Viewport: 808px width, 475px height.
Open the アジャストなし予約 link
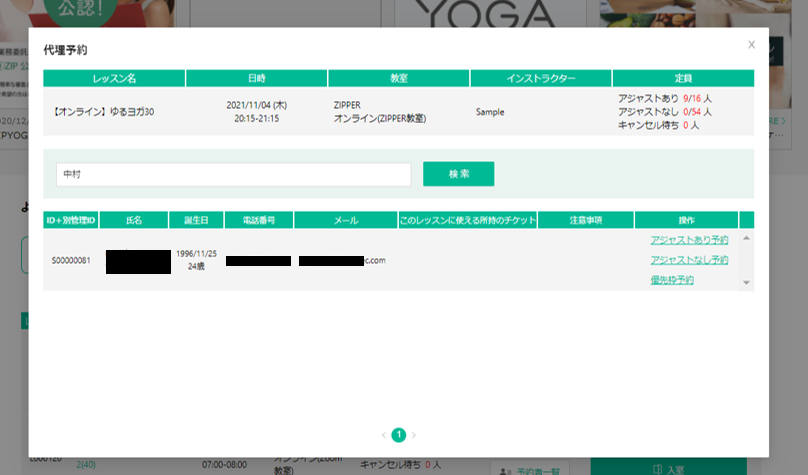pos(689,260)
